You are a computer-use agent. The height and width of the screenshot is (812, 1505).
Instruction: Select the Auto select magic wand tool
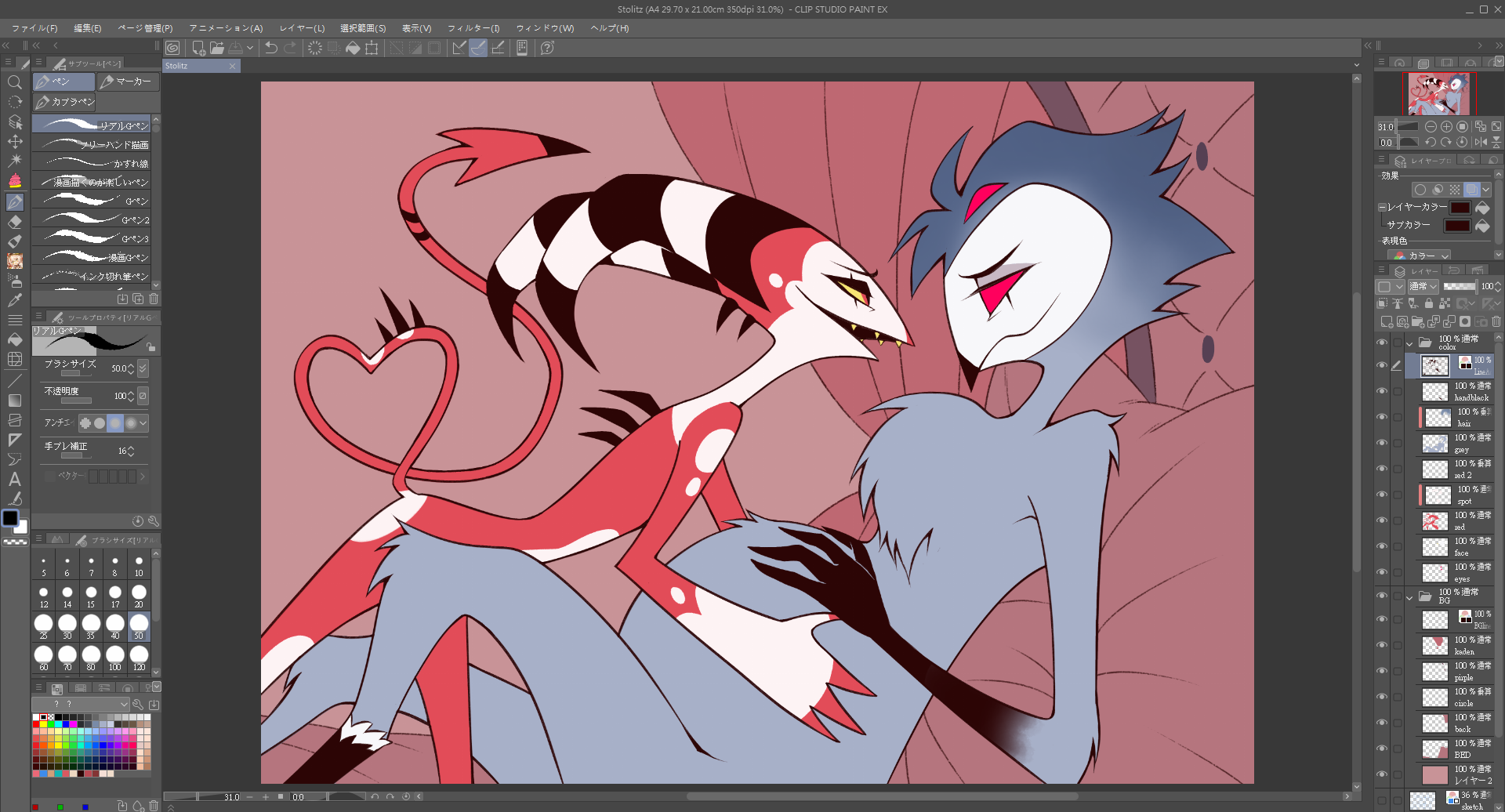14,161
